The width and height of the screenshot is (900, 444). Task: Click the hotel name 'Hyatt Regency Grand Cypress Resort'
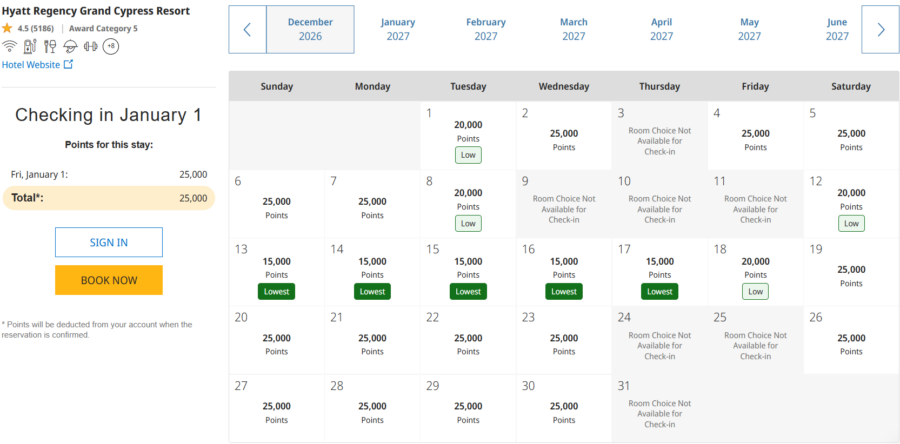pyautogui.click(x=96, y=11)
